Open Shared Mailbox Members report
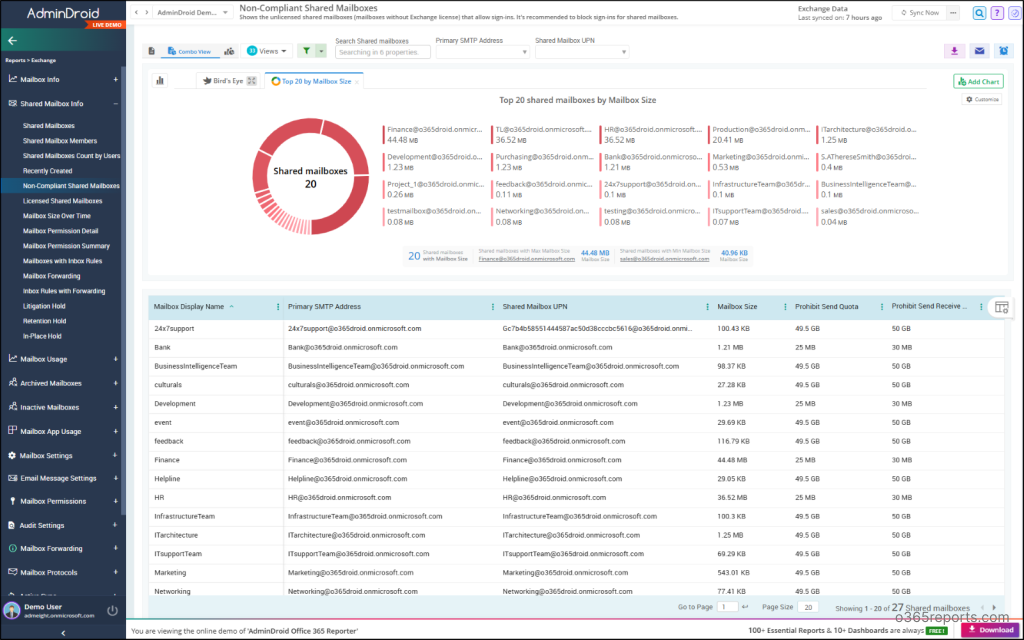 coord(60,141)
